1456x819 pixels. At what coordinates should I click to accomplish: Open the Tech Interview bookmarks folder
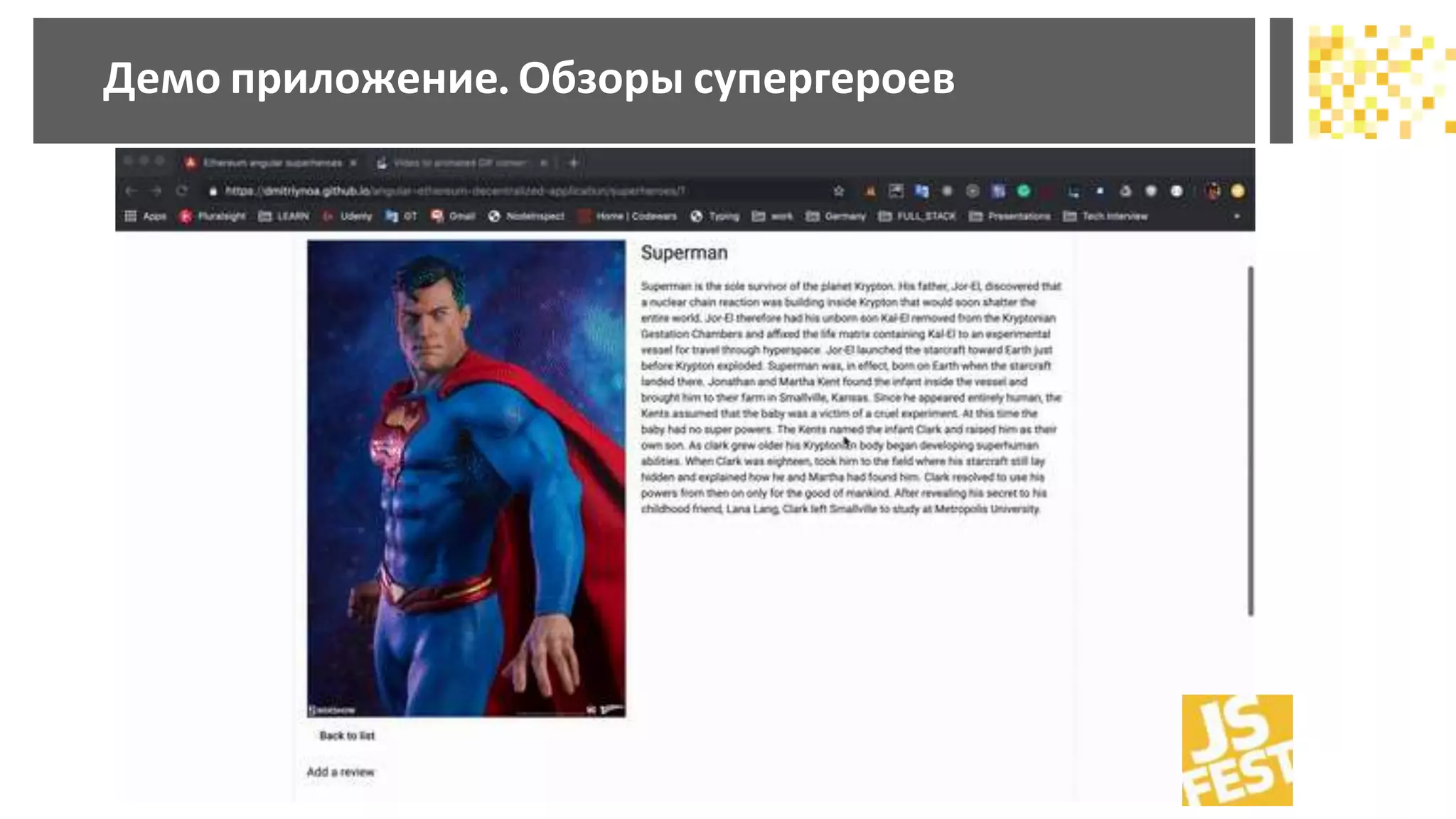pos(1106,216)
